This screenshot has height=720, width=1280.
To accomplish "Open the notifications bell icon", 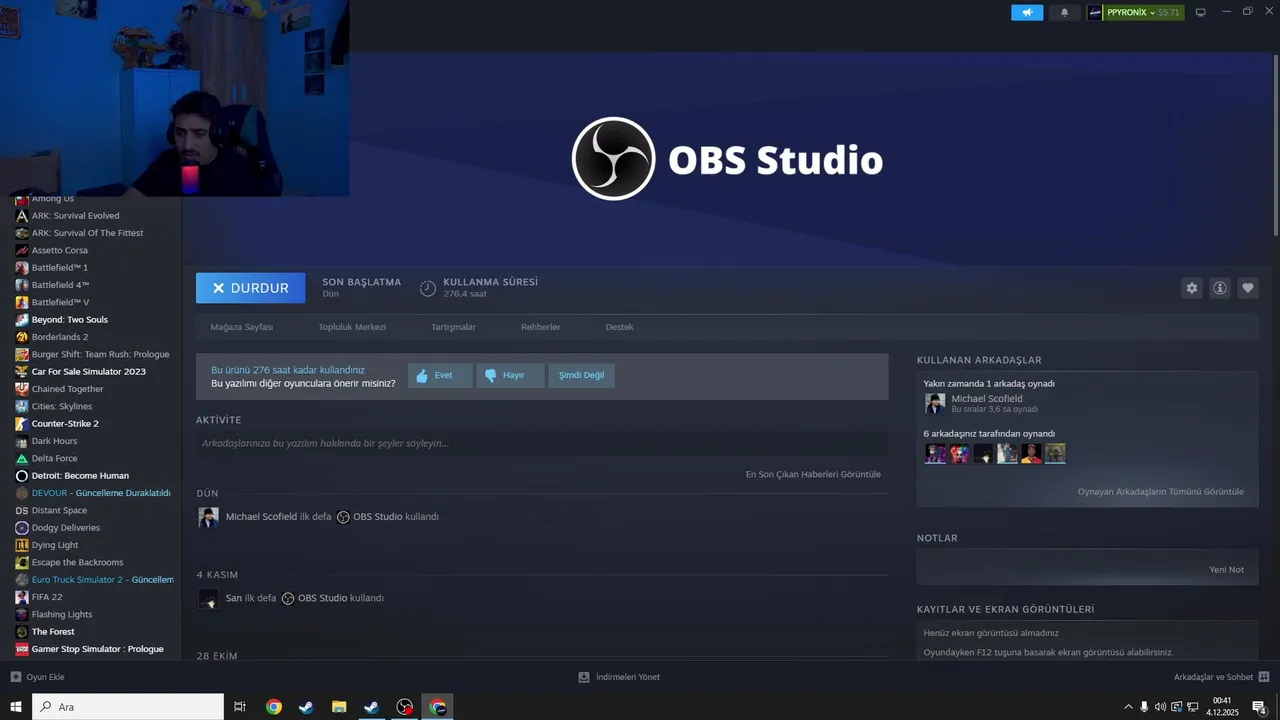I will (1064, 12).
